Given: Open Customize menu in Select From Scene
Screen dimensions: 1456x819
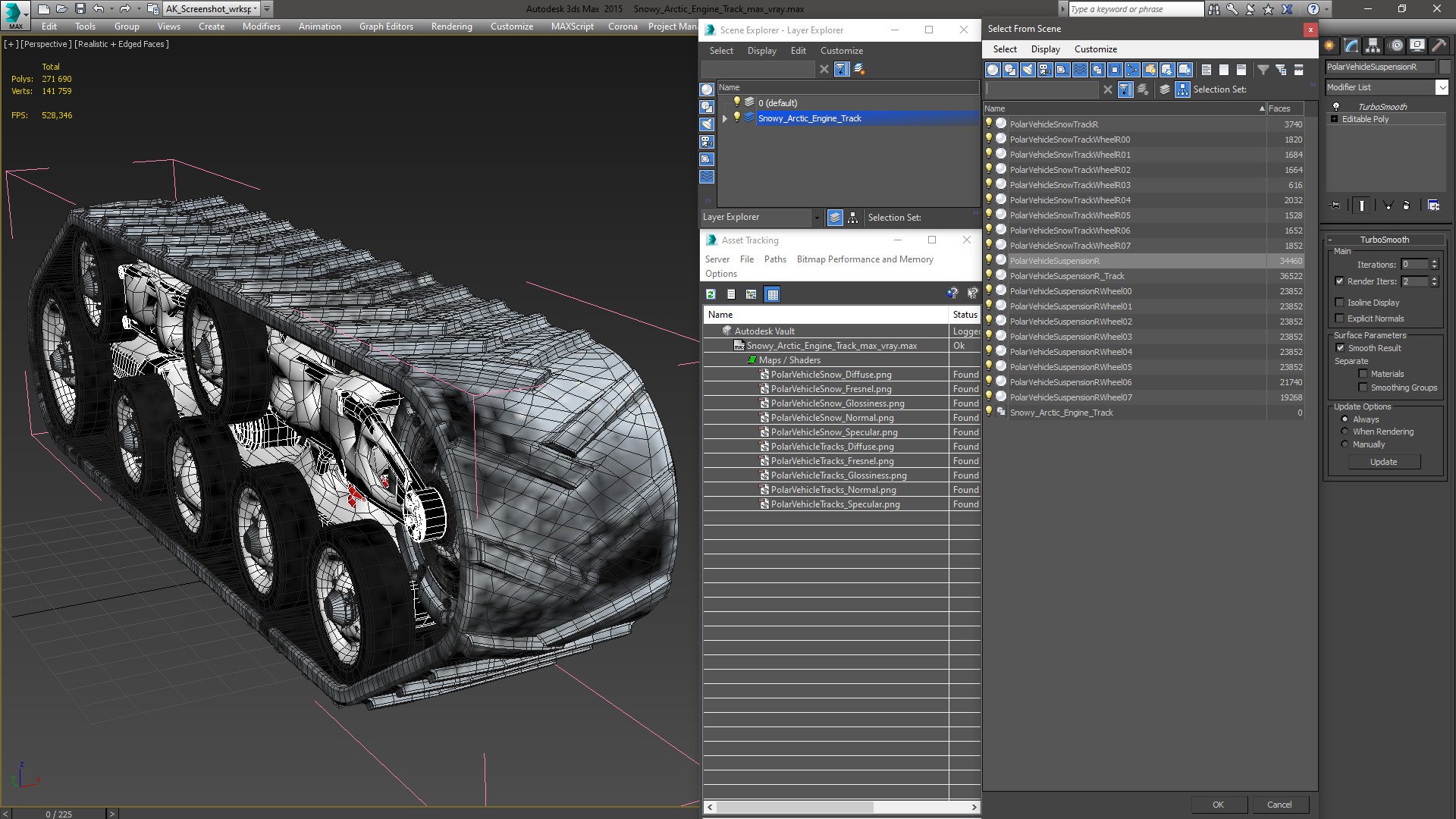Looking at the screenshot, I should pos(1095,49).
